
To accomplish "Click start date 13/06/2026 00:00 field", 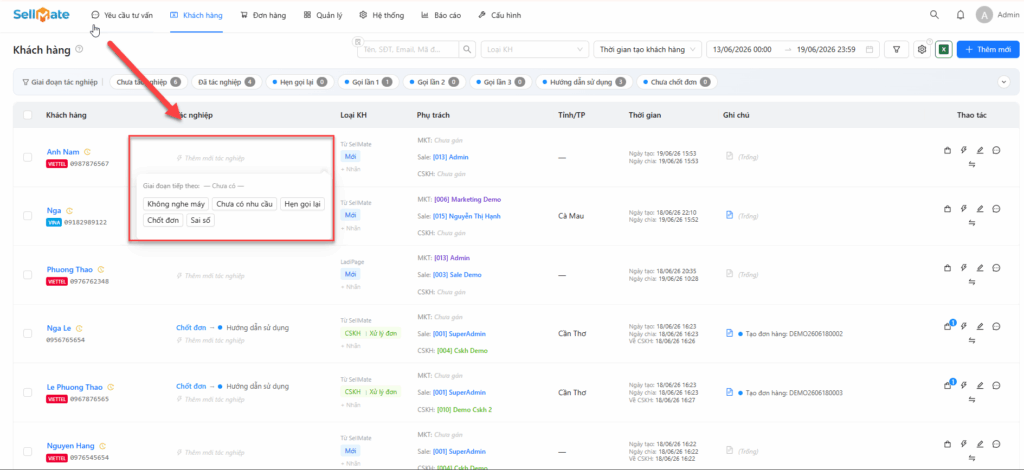I will coord(742,49).
